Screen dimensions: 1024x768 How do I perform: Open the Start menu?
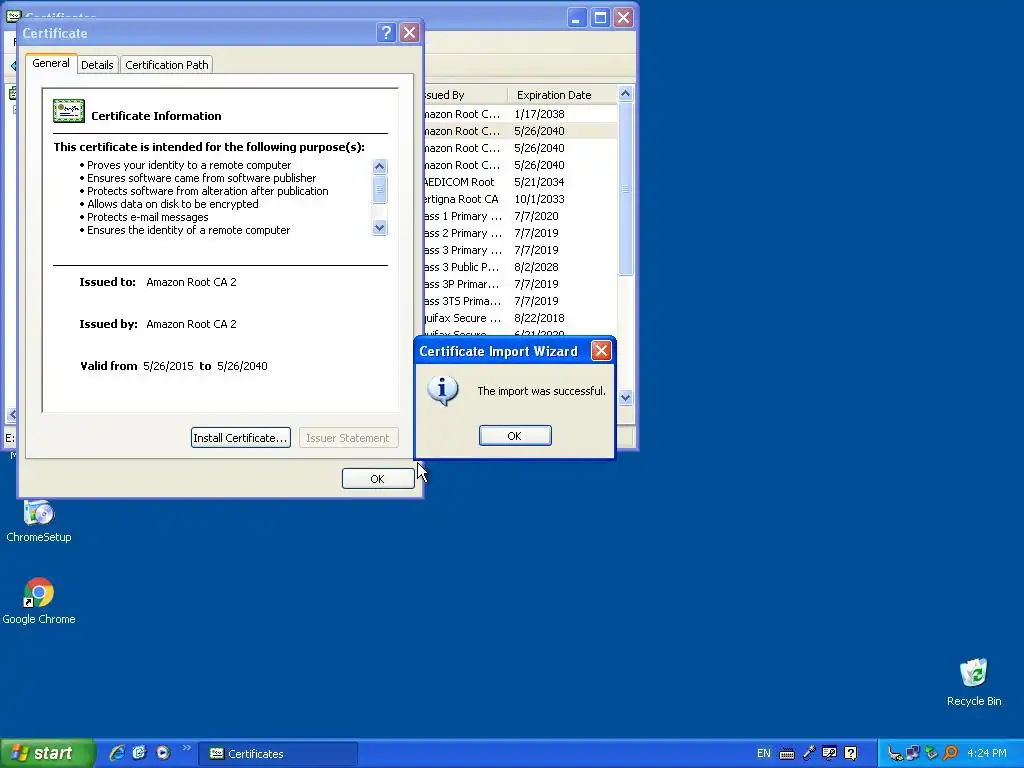tap(47, 754)
